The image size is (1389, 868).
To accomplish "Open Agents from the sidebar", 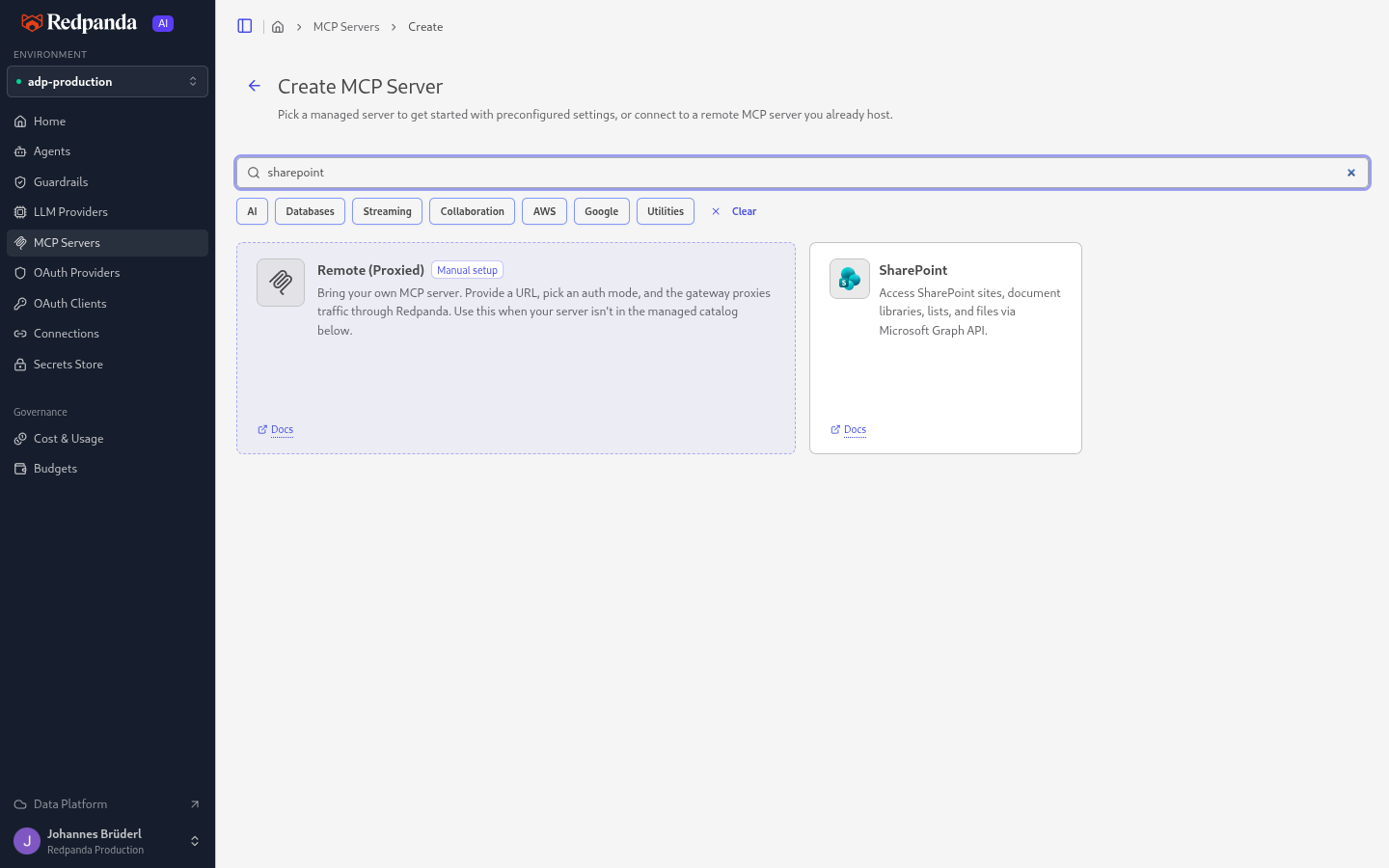I will [107, 151].
